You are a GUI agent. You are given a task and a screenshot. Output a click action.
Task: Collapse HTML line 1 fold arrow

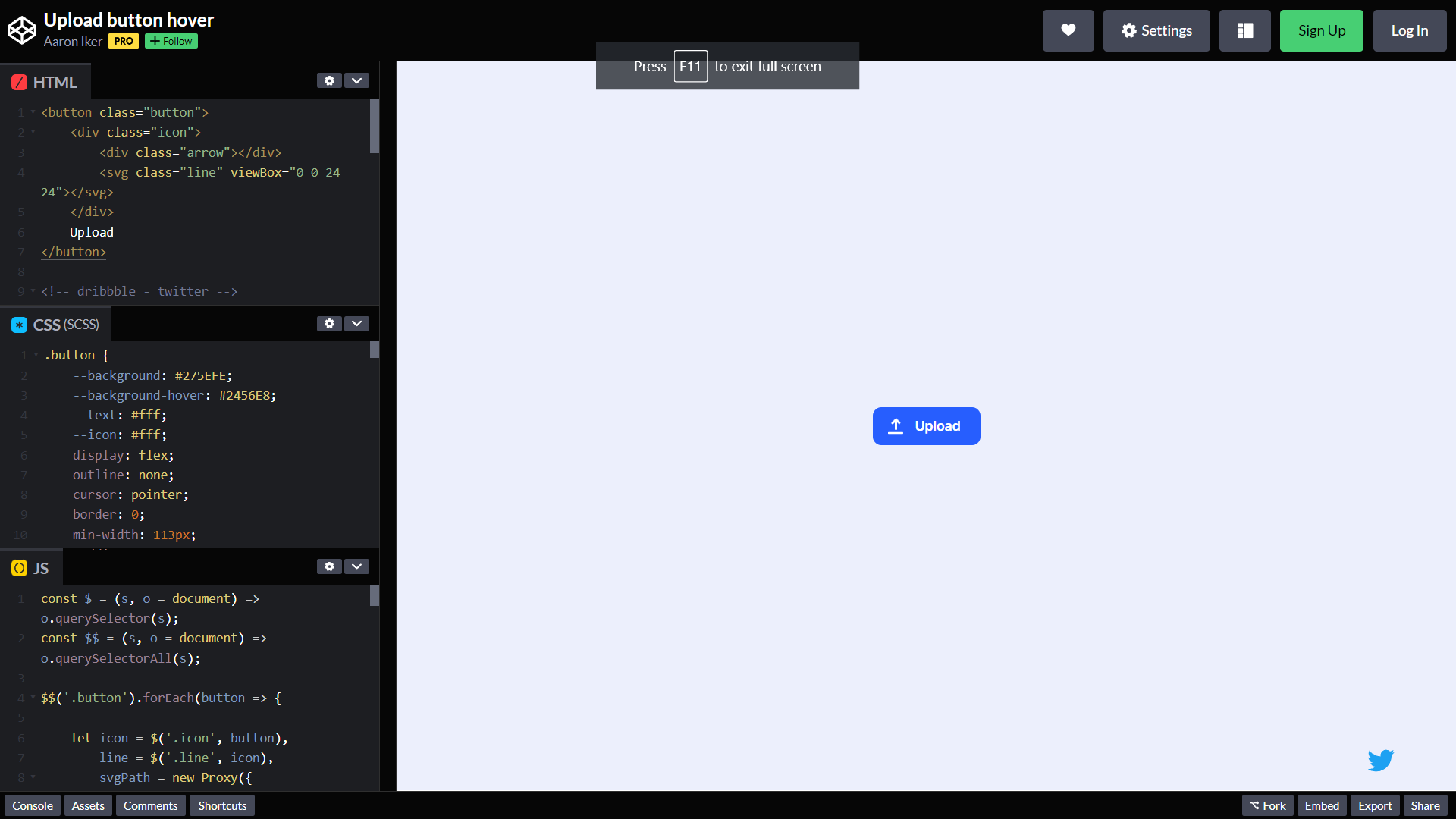click(33, 112)
